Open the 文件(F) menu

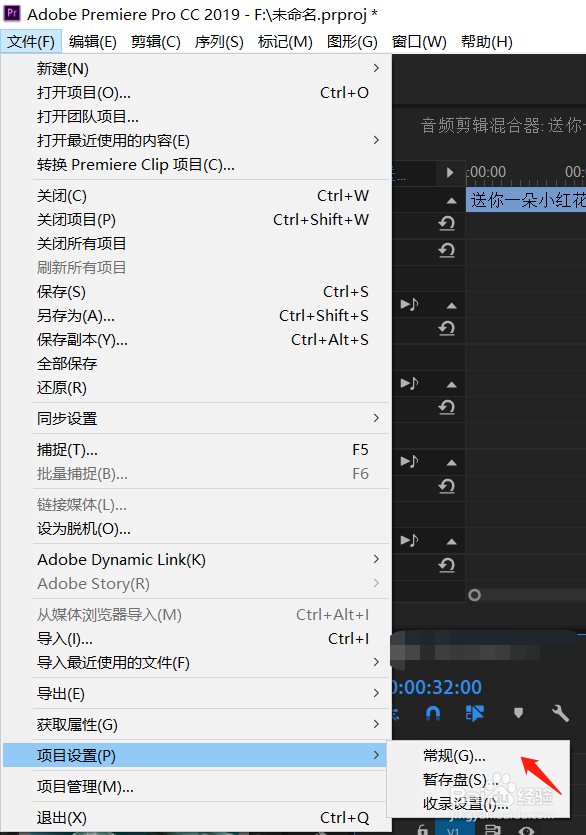pos(31,42)
